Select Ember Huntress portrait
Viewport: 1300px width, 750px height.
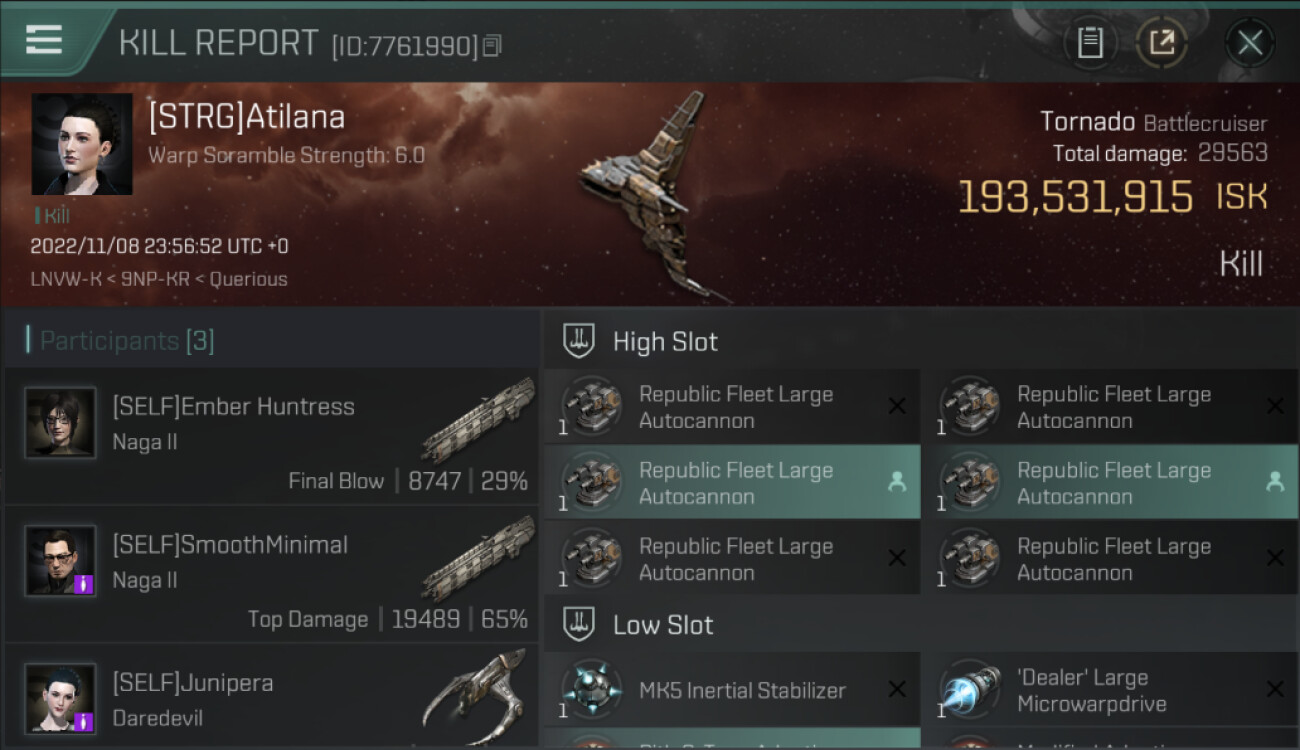pos(61,423)
